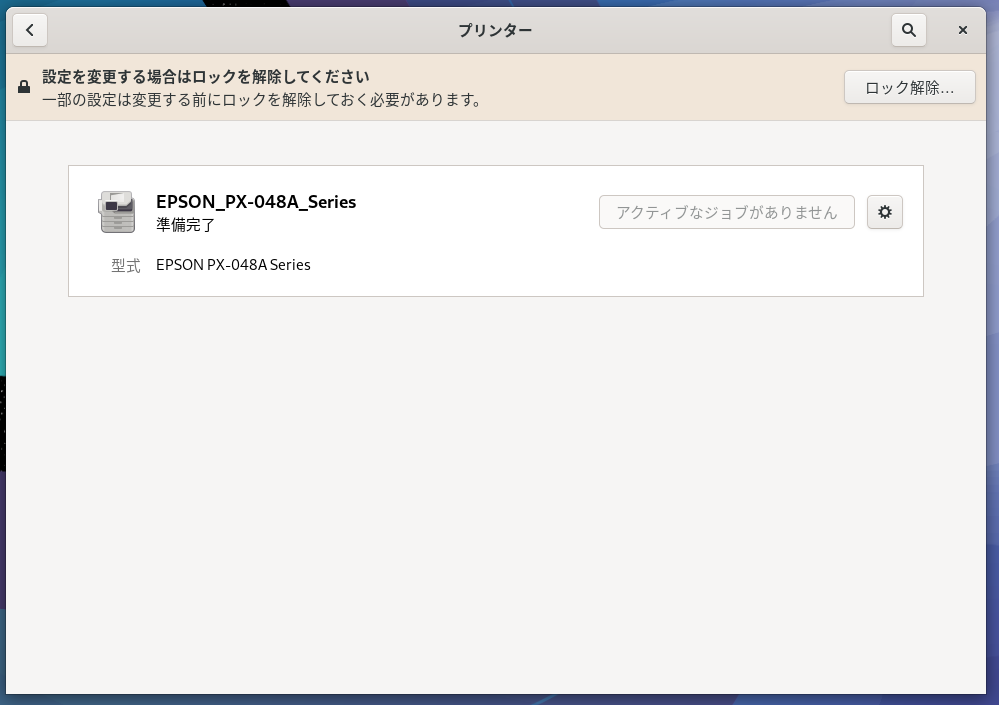Image resolution: width=999 pixels, height=705 pixels.
Task: Click the 型式 label
Action: coord(126,266)
